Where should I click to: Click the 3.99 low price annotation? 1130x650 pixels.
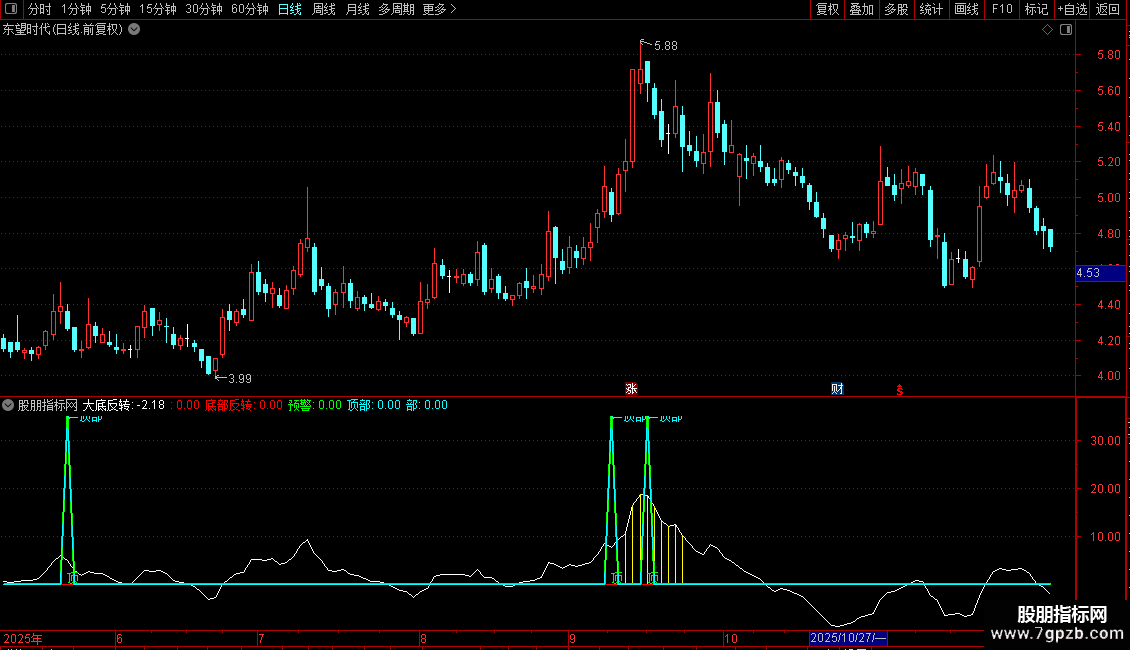[240, 379]
